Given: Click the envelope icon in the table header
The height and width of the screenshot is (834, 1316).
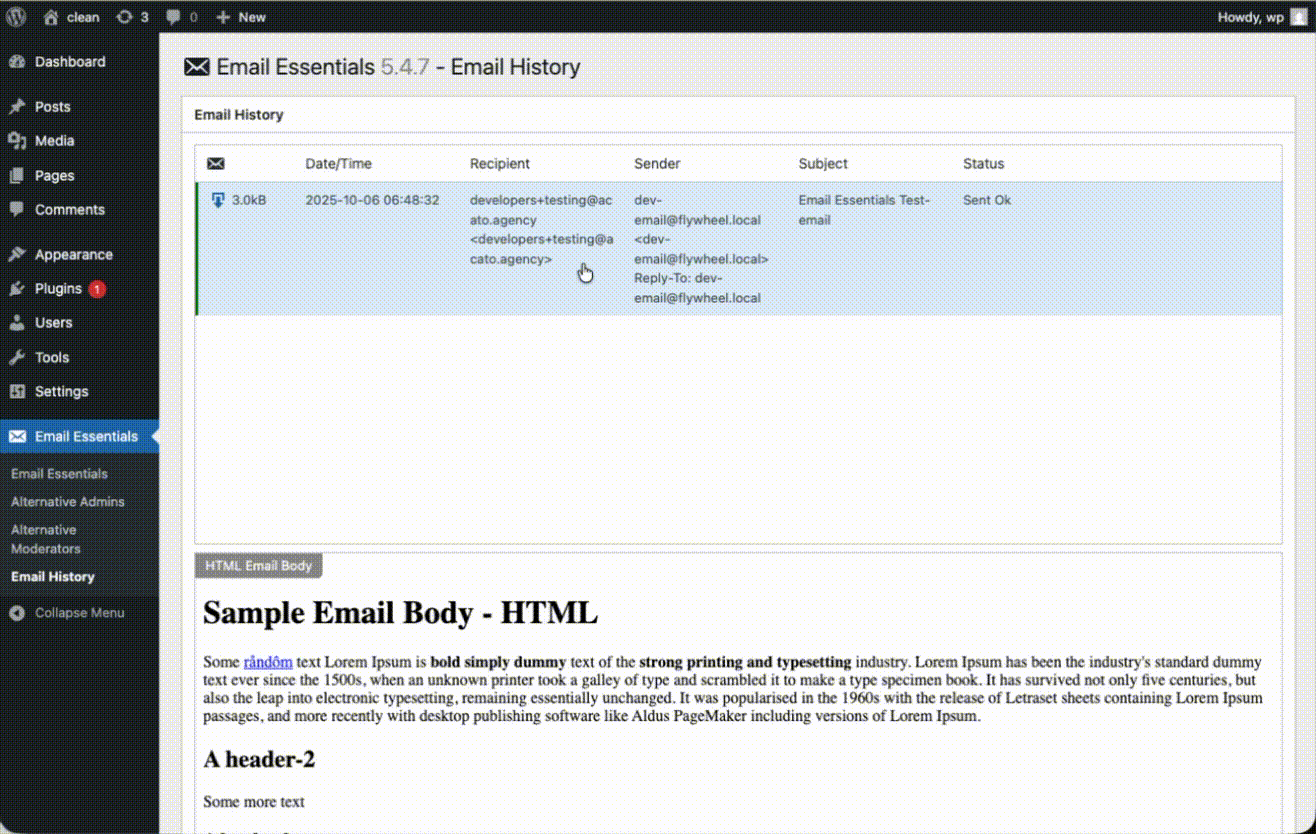Looking at the screenshot, I should coord(216,163).
